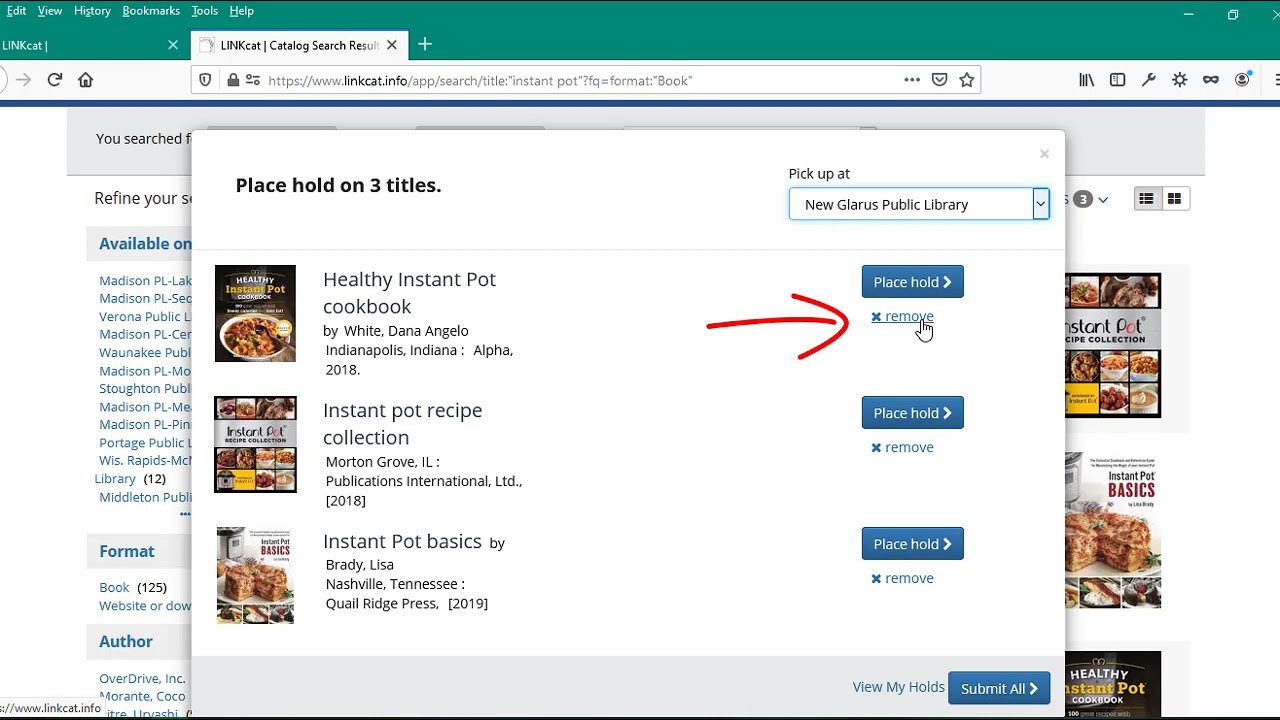Toggle the sidebar view icon
Image resolution: width=1280 pixels, height=720 pixels.
[x=1118, y=80]
